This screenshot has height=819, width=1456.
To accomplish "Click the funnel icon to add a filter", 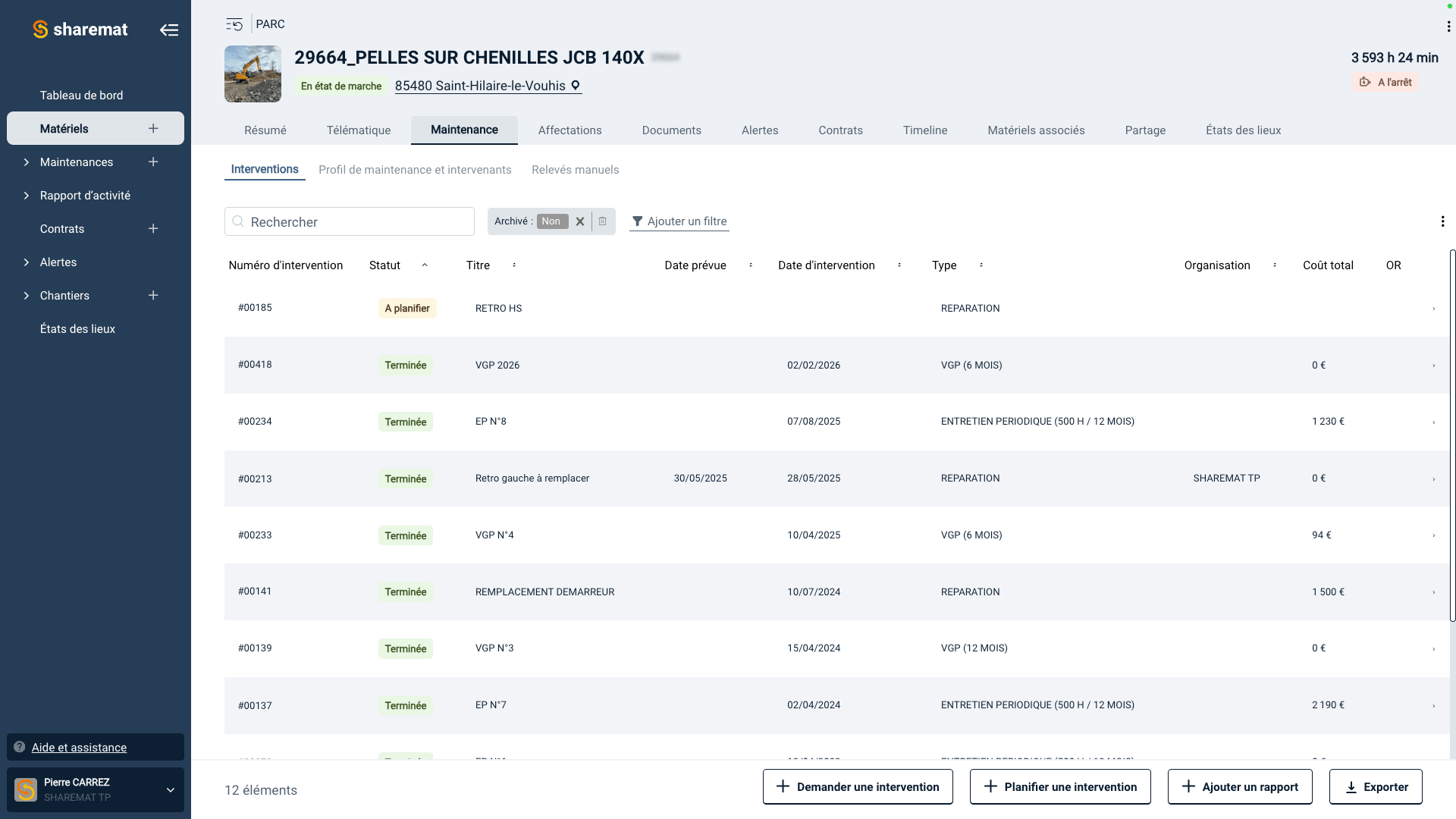I will tap(638, 221).
